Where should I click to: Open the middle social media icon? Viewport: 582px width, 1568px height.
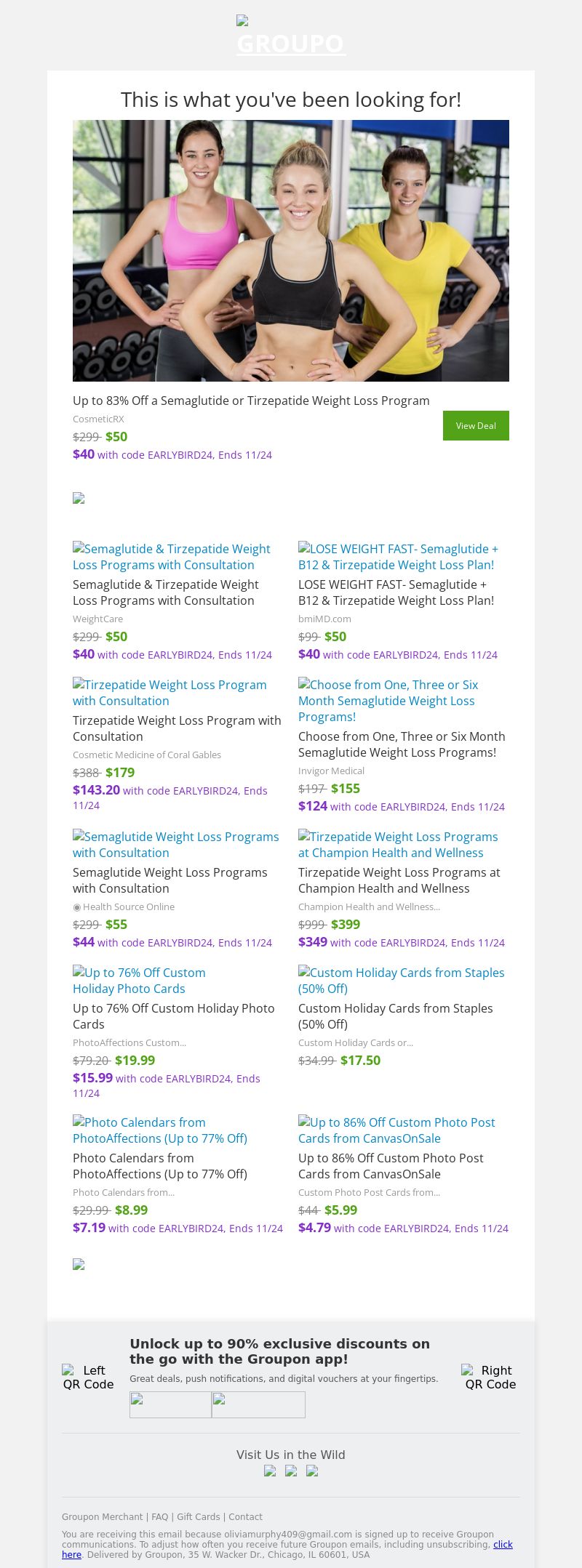click(x=291, y=1471)
